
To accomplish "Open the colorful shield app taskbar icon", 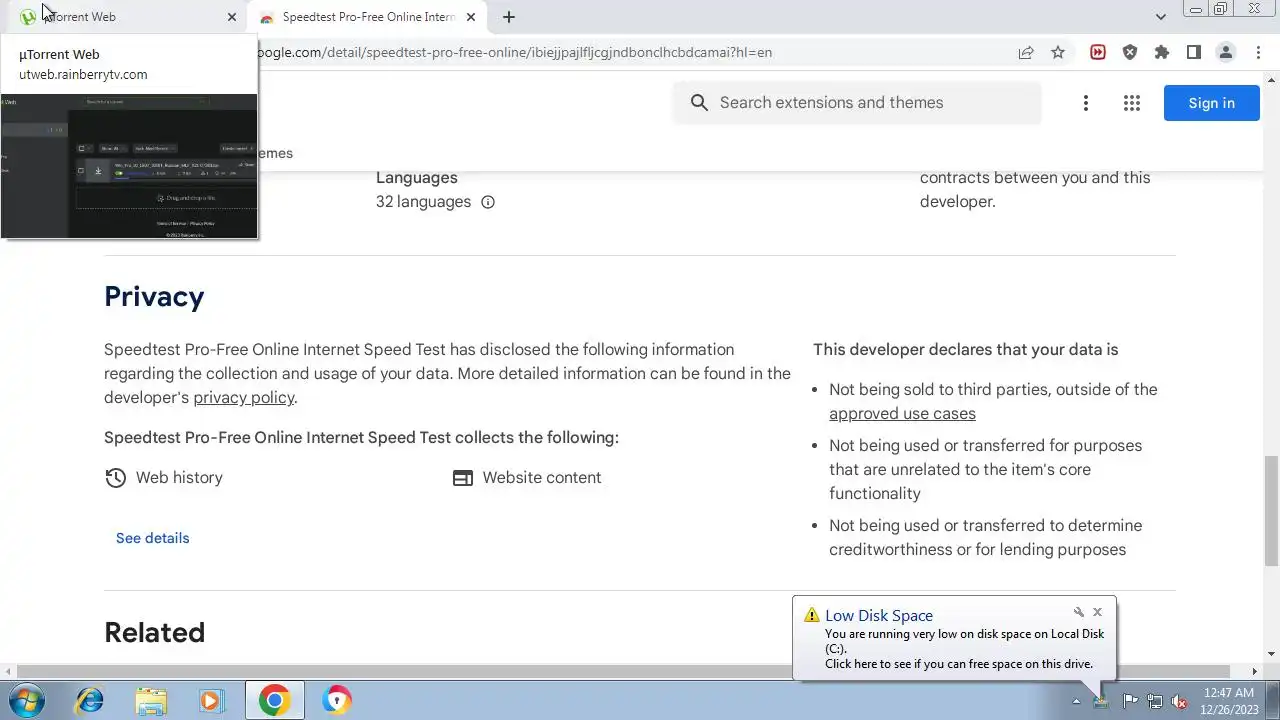I will point(337,700).
